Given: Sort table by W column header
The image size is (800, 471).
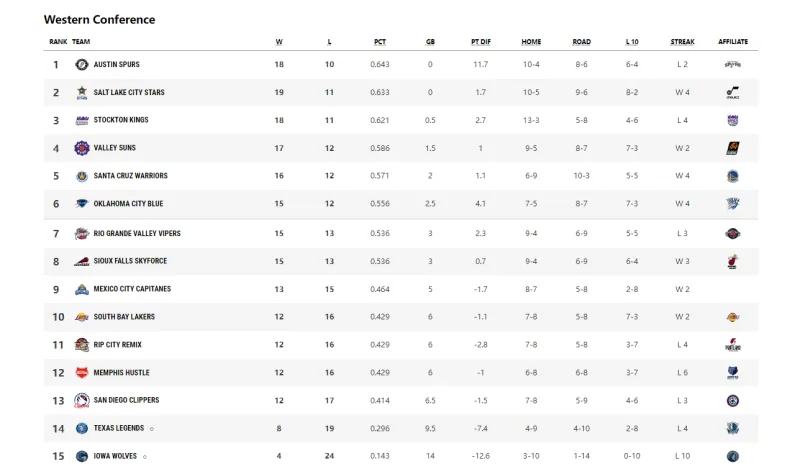Looking at the screenshot, I should coord(279,42).
